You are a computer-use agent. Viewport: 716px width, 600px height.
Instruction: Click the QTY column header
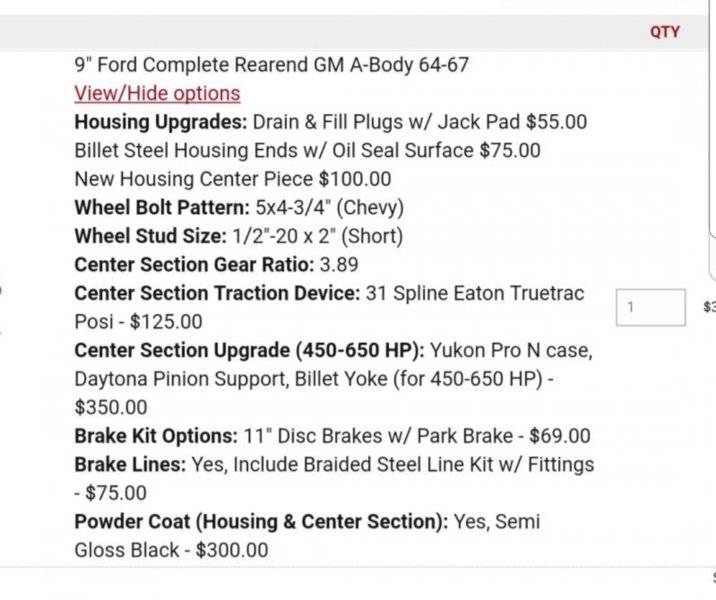[665, 32]
